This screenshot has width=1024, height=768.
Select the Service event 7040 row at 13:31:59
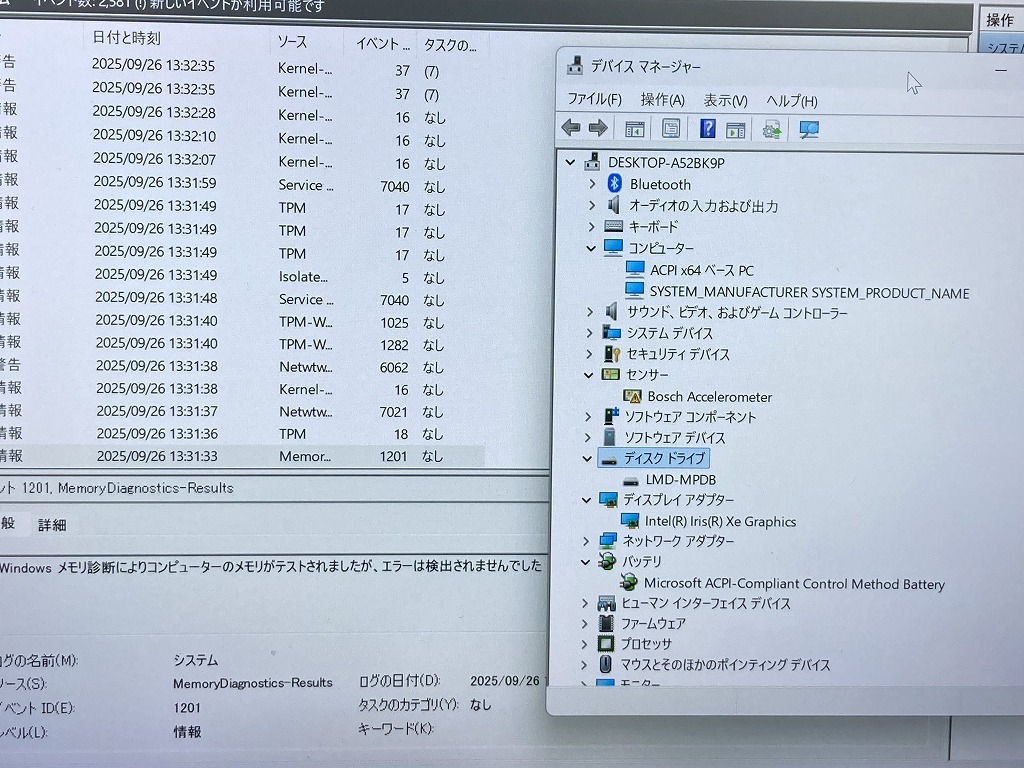click(x=242, y=185)
